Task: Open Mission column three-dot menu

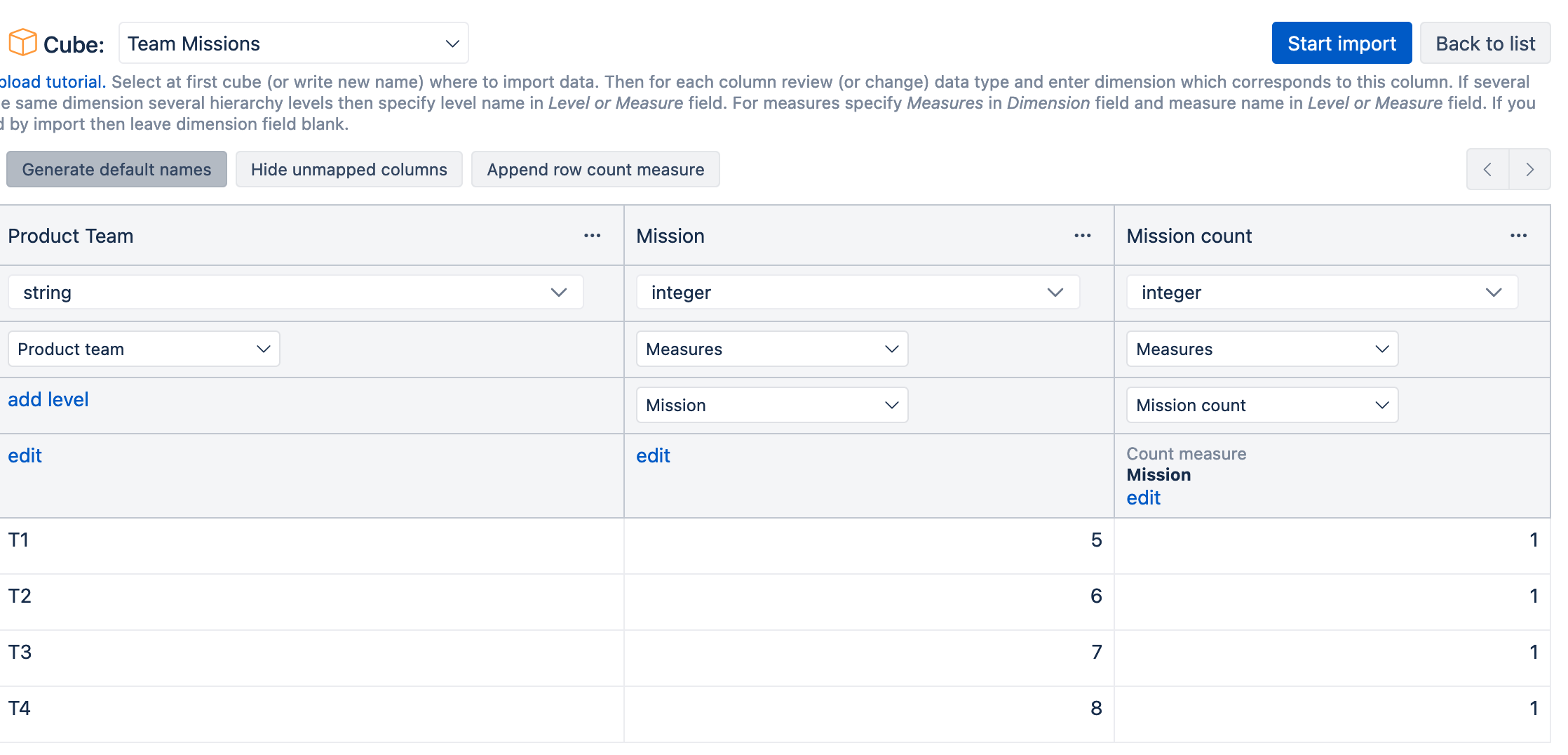Action: point(1082,236)
